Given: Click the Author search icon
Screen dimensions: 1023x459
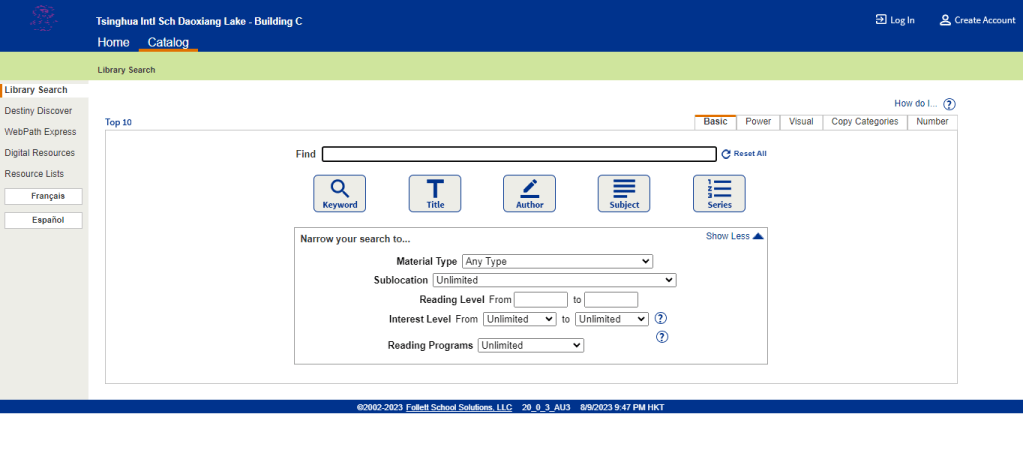Looking at the screenshot, I should tap(529, 193).
